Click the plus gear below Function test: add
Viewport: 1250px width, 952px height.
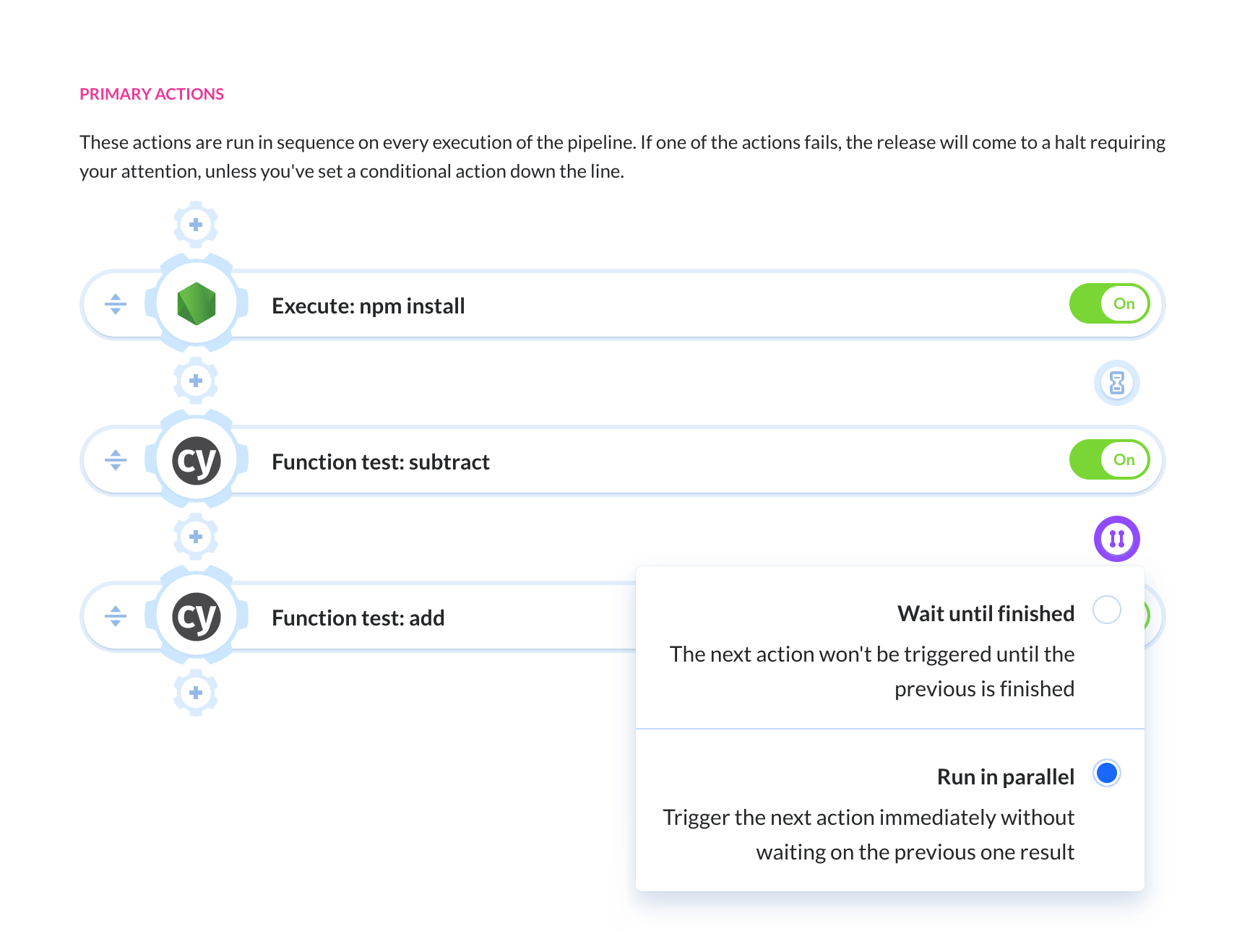coord(196,693)
